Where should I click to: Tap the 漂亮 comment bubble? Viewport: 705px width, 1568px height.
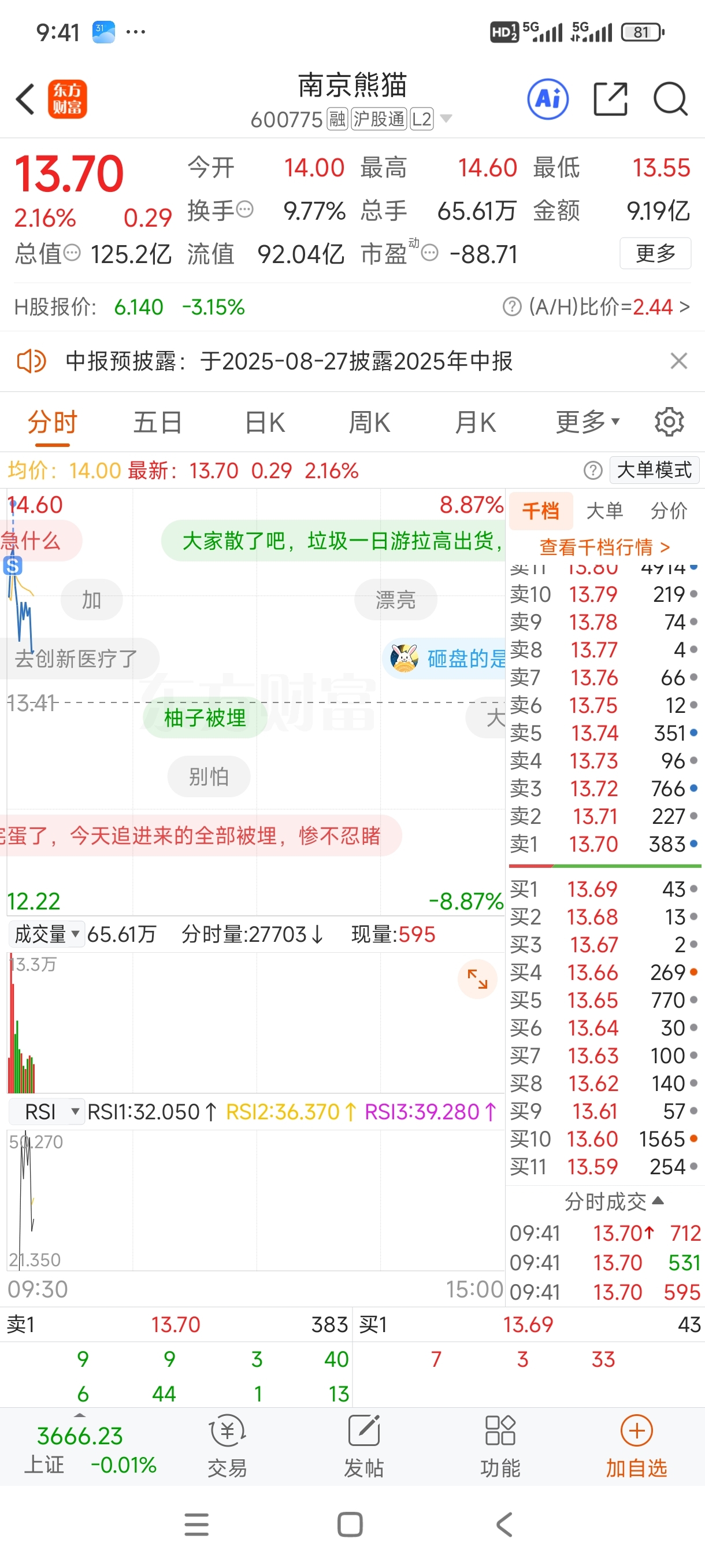coord(395,600)
